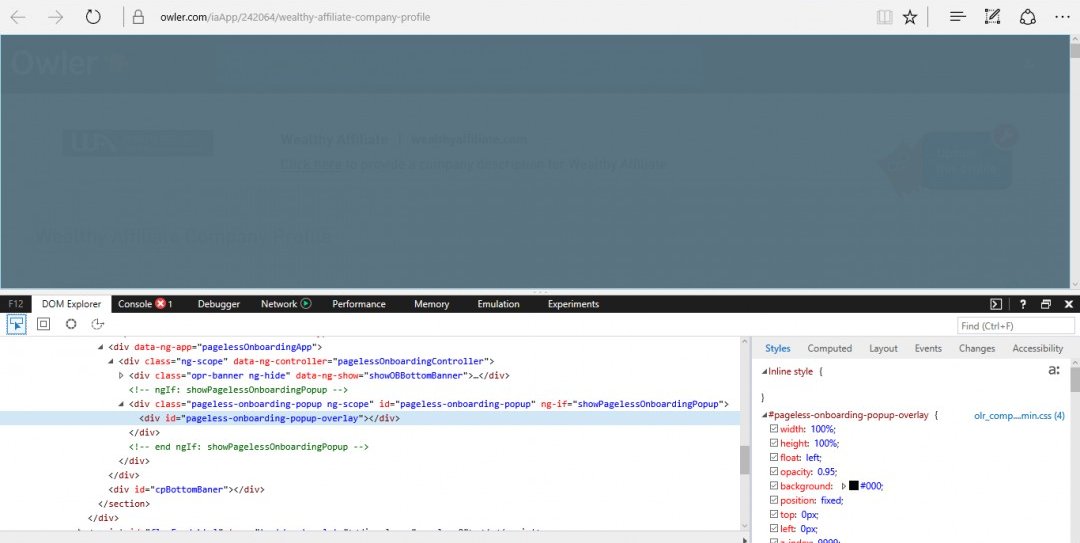
Task: Uncheck the float: left property
Action: coord(773,458)
